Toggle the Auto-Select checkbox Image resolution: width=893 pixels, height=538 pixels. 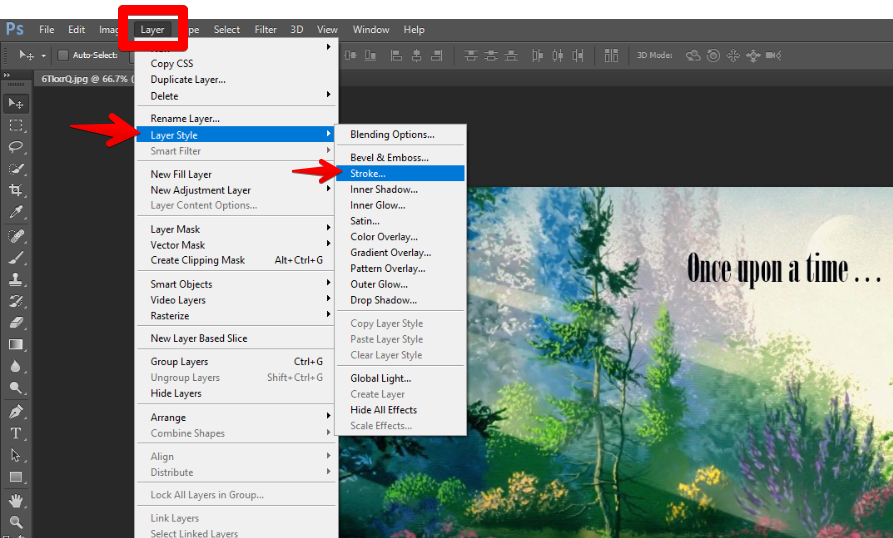tap(63, 55)
